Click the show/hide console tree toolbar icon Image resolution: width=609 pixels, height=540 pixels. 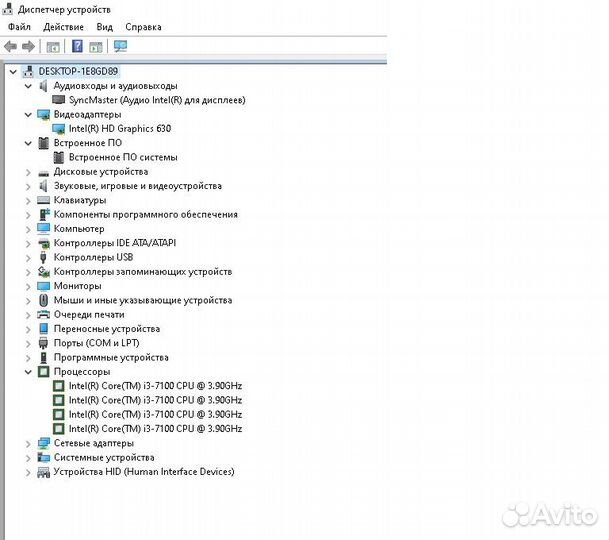53,47
